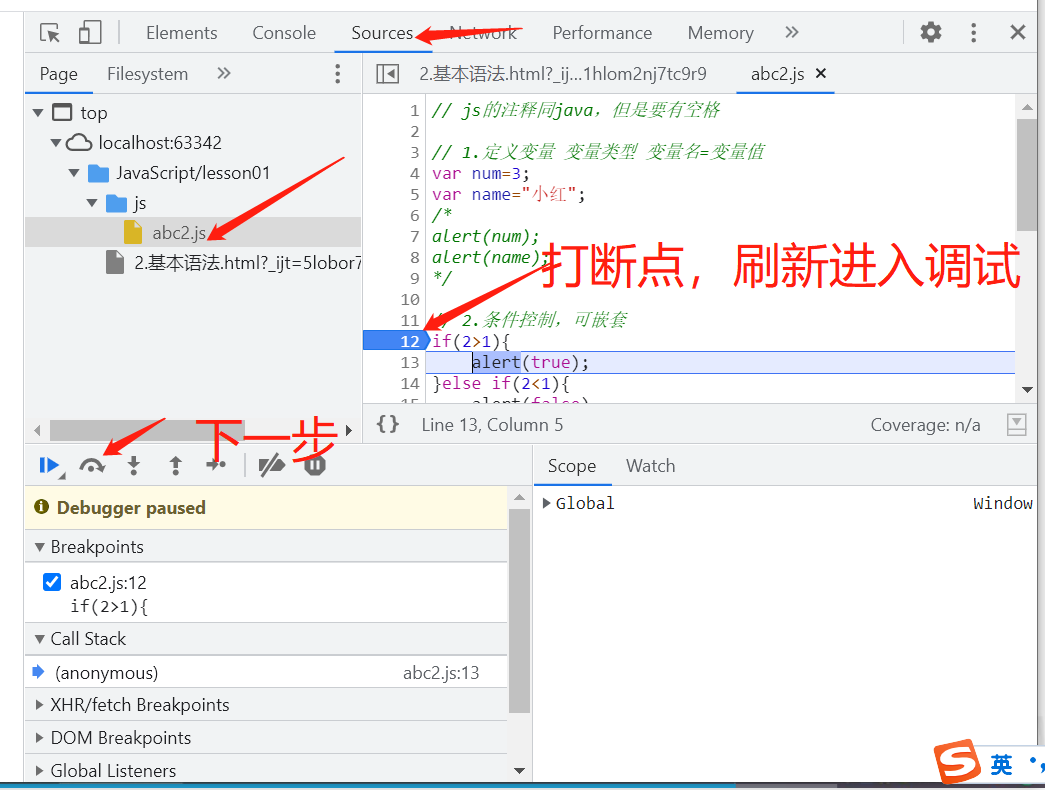Close the DevTools panel
This screenshot has width=1045, height=790.
click(x=1018, y=32)
